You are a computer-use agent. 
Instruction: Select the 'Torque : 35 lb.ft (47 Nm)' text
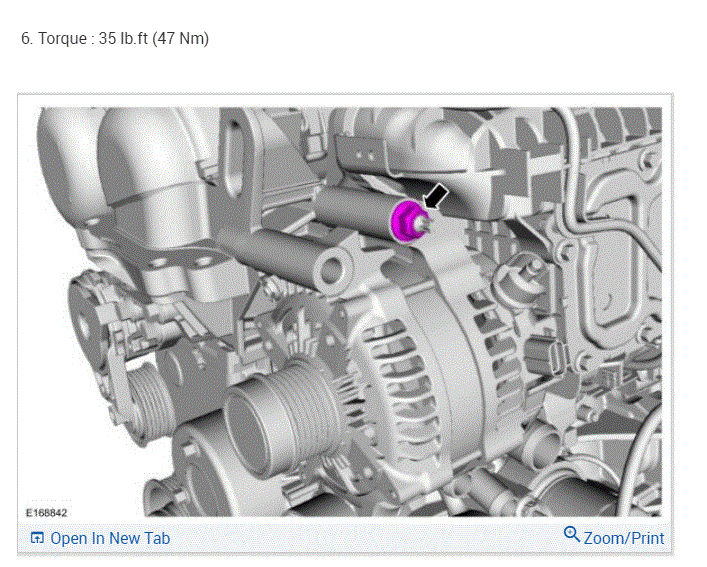[123, 38]
